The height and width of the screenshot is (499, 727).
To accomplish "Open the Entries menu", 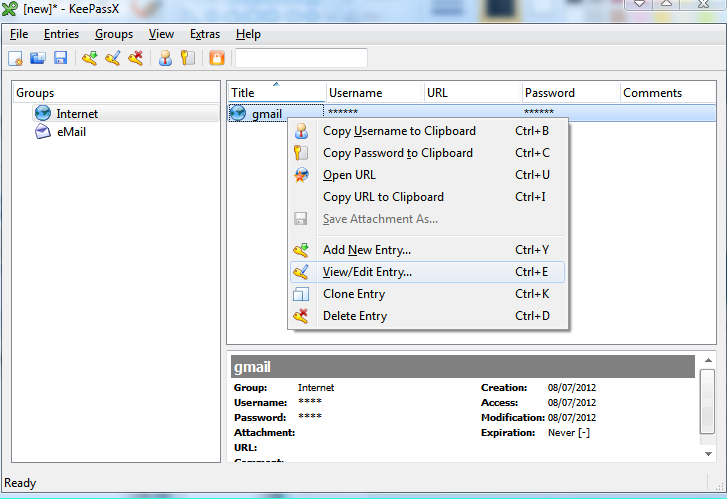I will click(61, 34).
